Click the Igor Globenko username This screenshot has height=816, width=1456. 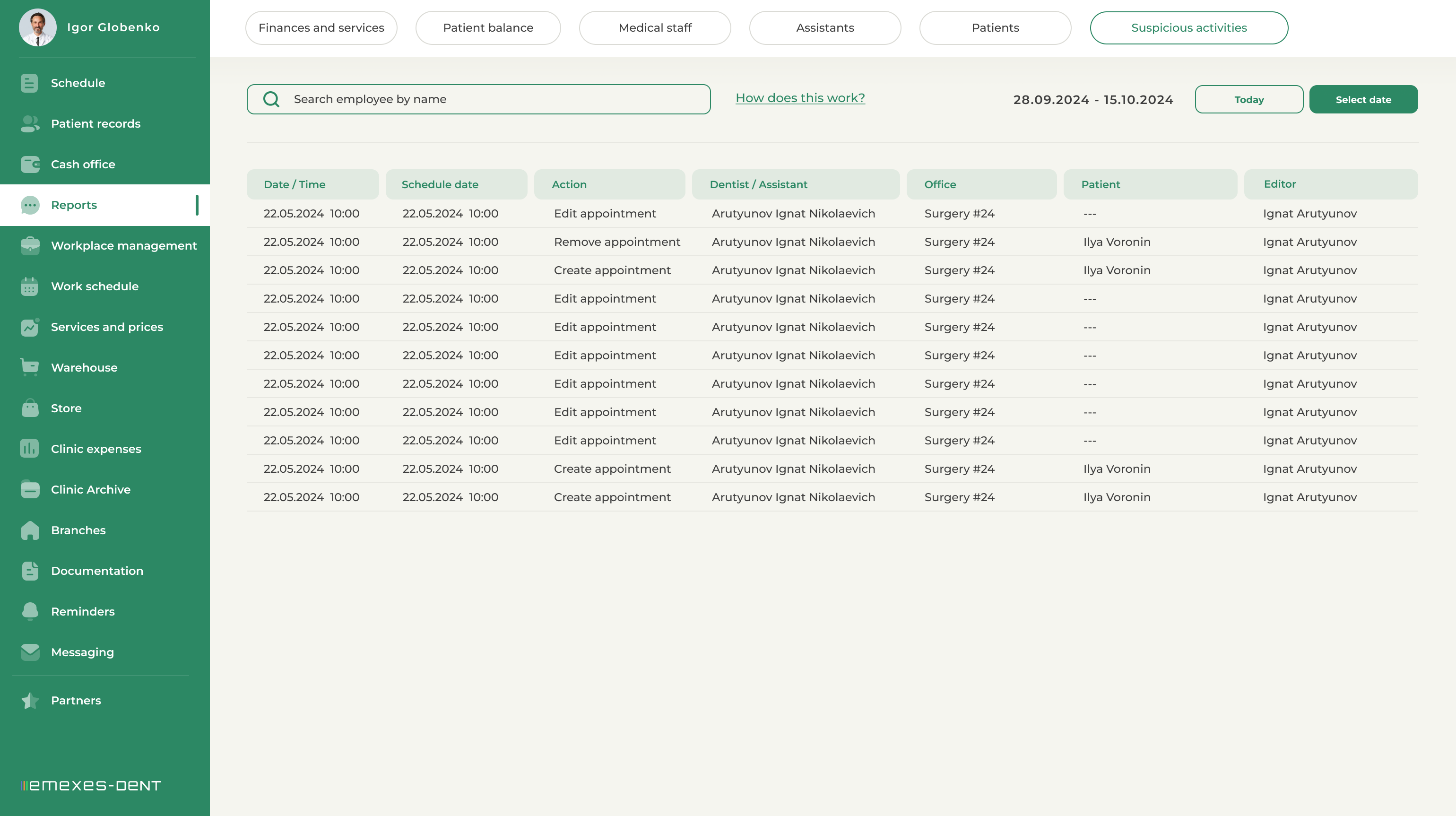click(113, 27)
